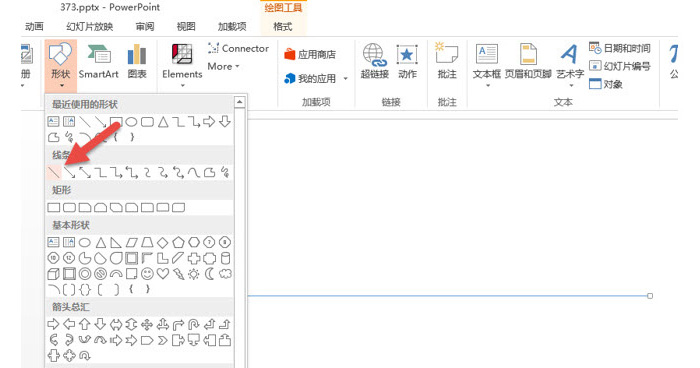Screen dimensions: 700x368
Task: Insert the Cross shape
Action: (194, 258)
